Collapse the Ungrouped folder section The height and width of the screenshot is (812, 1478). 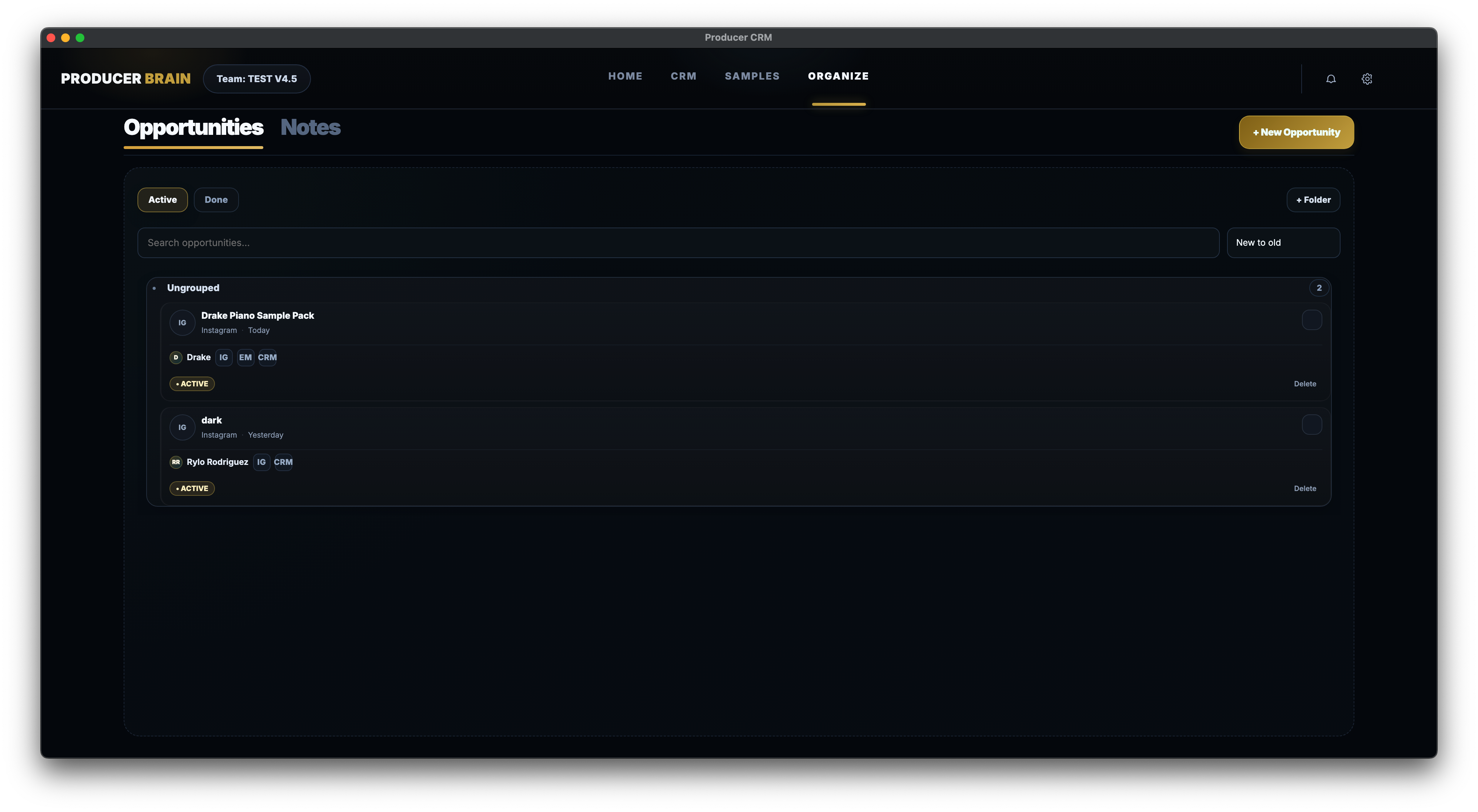point(193,288)
